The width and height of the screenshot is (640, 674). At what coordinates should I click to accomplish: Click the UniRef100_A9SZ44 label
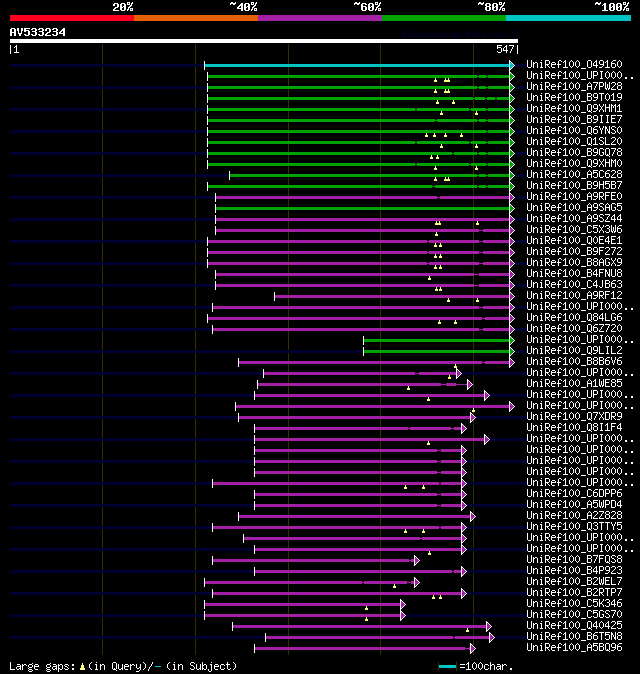click(x=574, y=218)
